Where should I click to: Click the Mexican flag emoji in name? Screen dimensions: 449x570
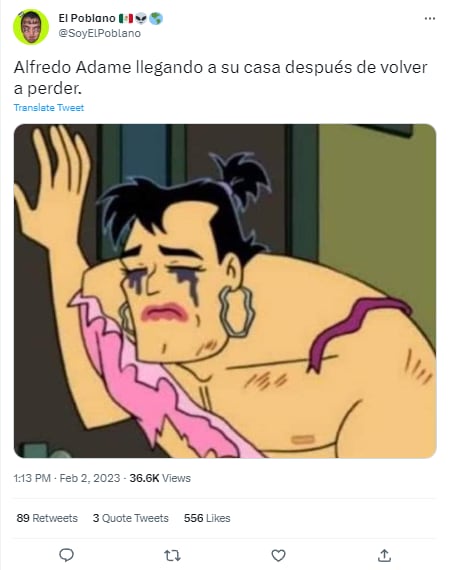pos(126,18)
